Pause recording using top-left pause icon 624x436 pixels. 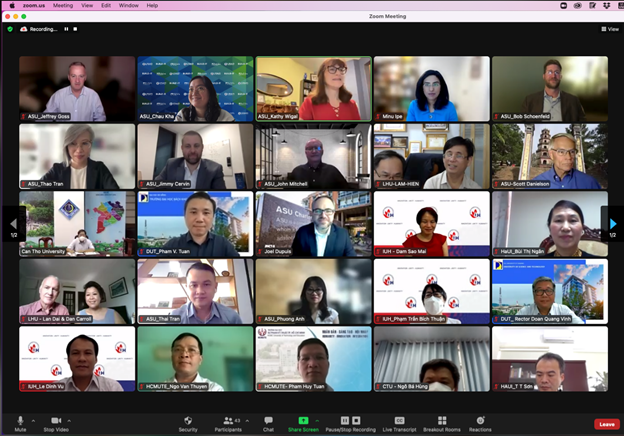pyautogui.click(x=66, y=29)
